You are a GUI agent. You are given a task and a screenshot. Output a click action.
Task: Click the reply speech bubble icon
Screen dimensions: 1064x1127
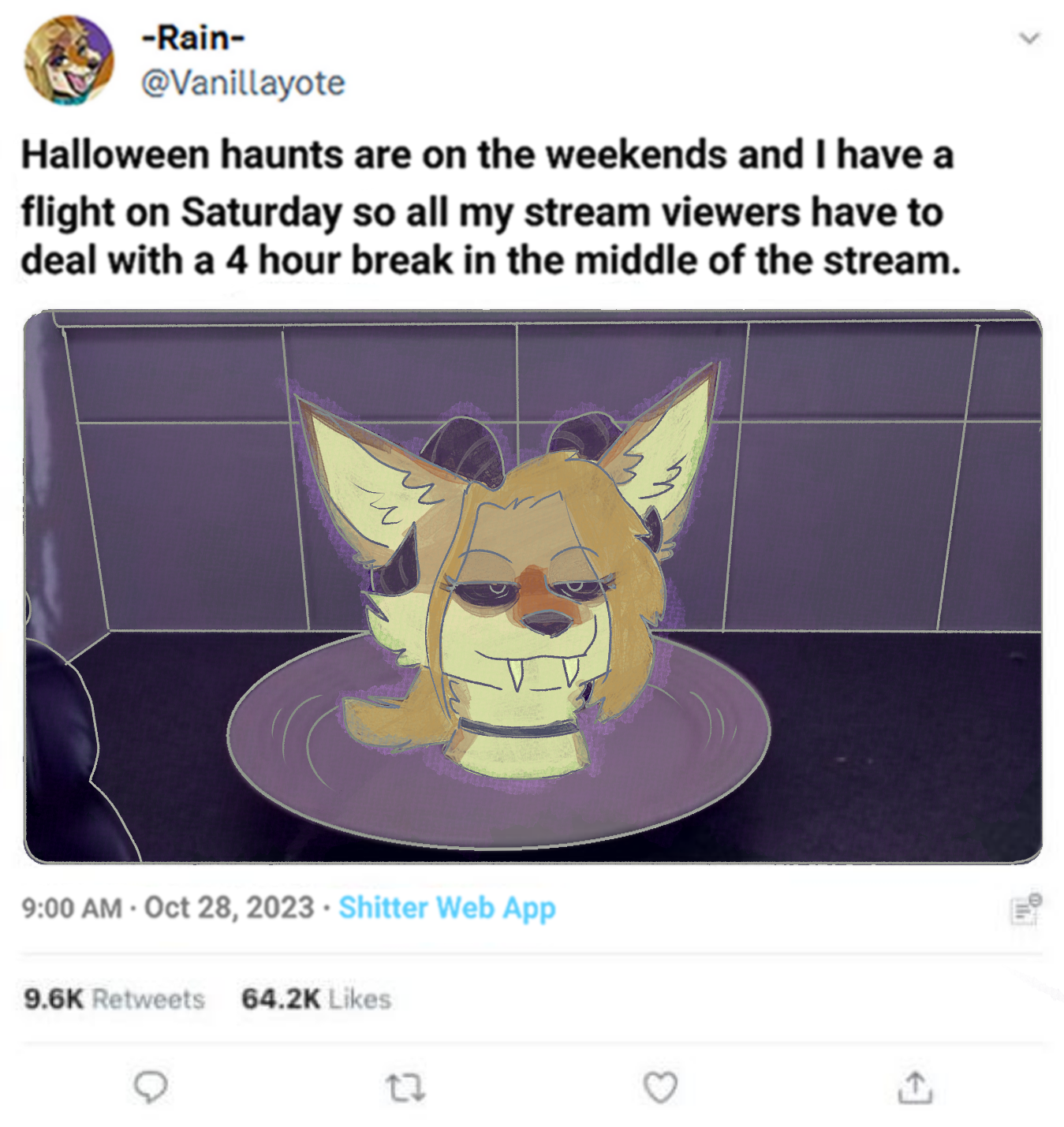click(150, 1087)
